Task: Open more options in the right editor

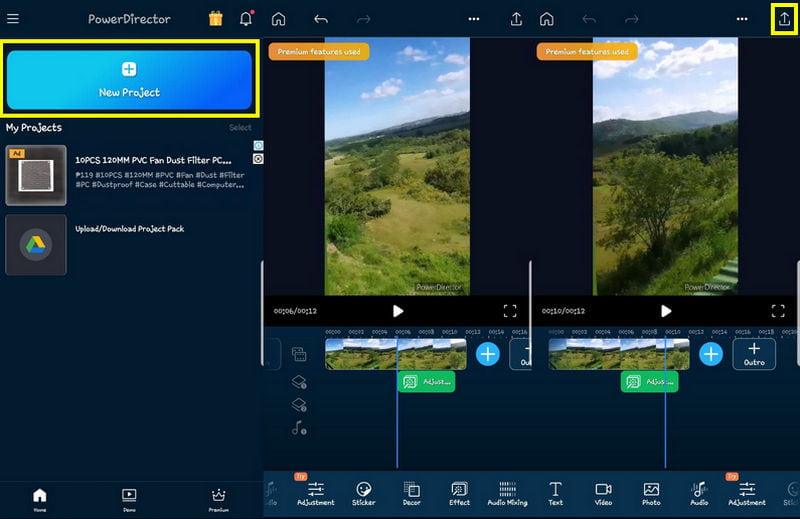Action: (742, 19)
